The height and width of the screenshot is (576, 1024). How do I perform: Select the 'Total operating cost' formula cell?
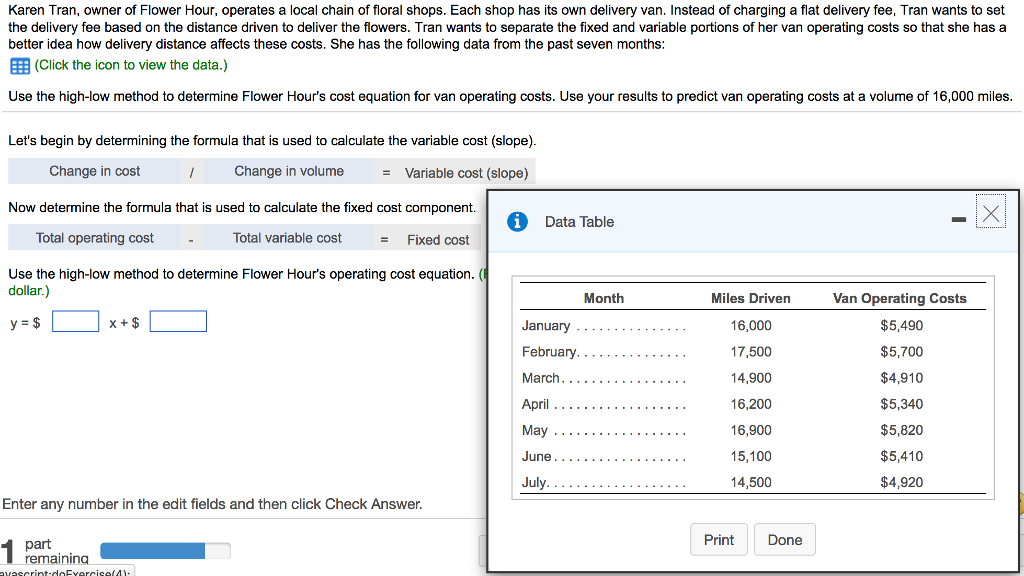tap(95, 238)
